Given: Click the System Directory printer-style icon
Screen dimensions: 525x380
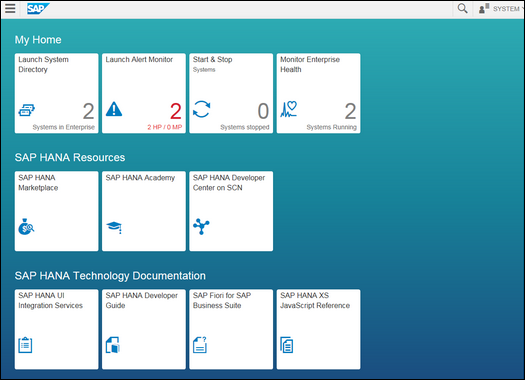Looking at the screenshot, I should click(26, 110).
